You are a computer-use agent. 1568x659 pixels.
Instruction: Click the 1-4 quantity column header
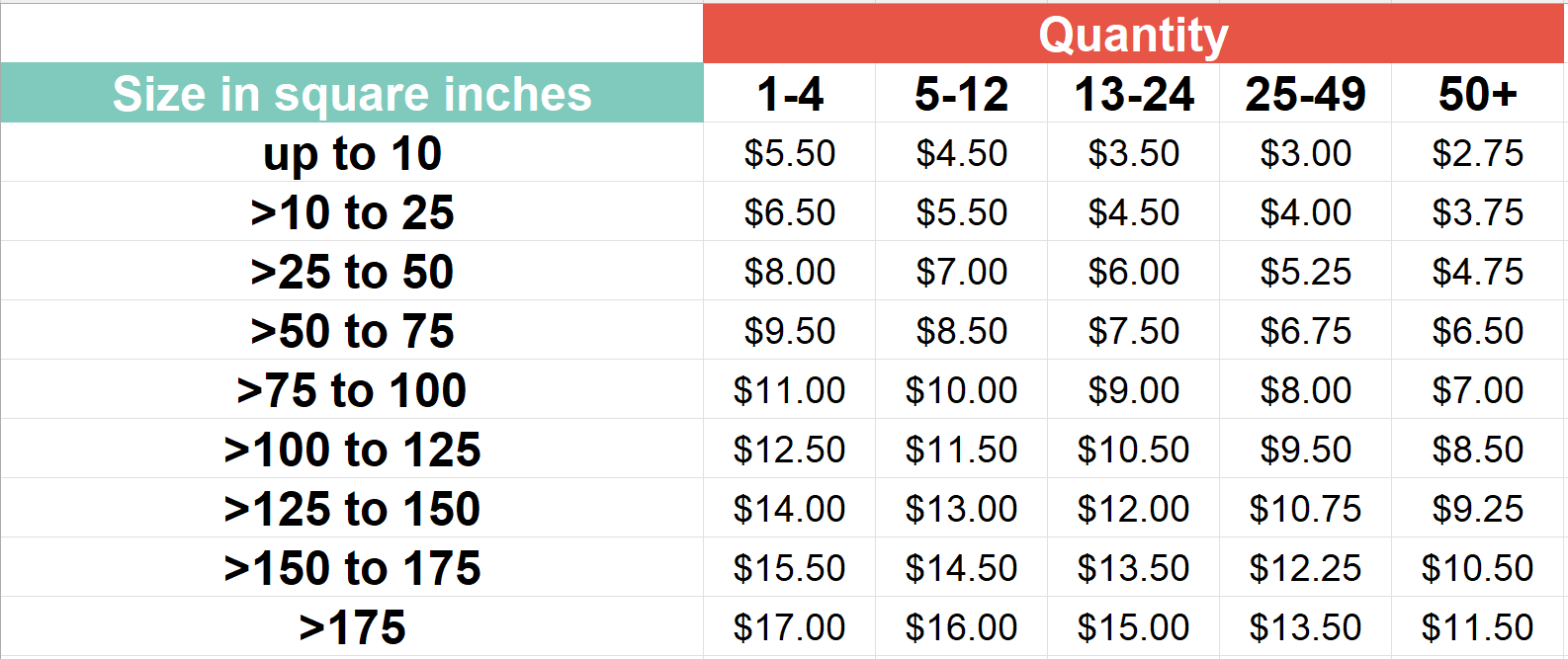(x=789, y=94)
